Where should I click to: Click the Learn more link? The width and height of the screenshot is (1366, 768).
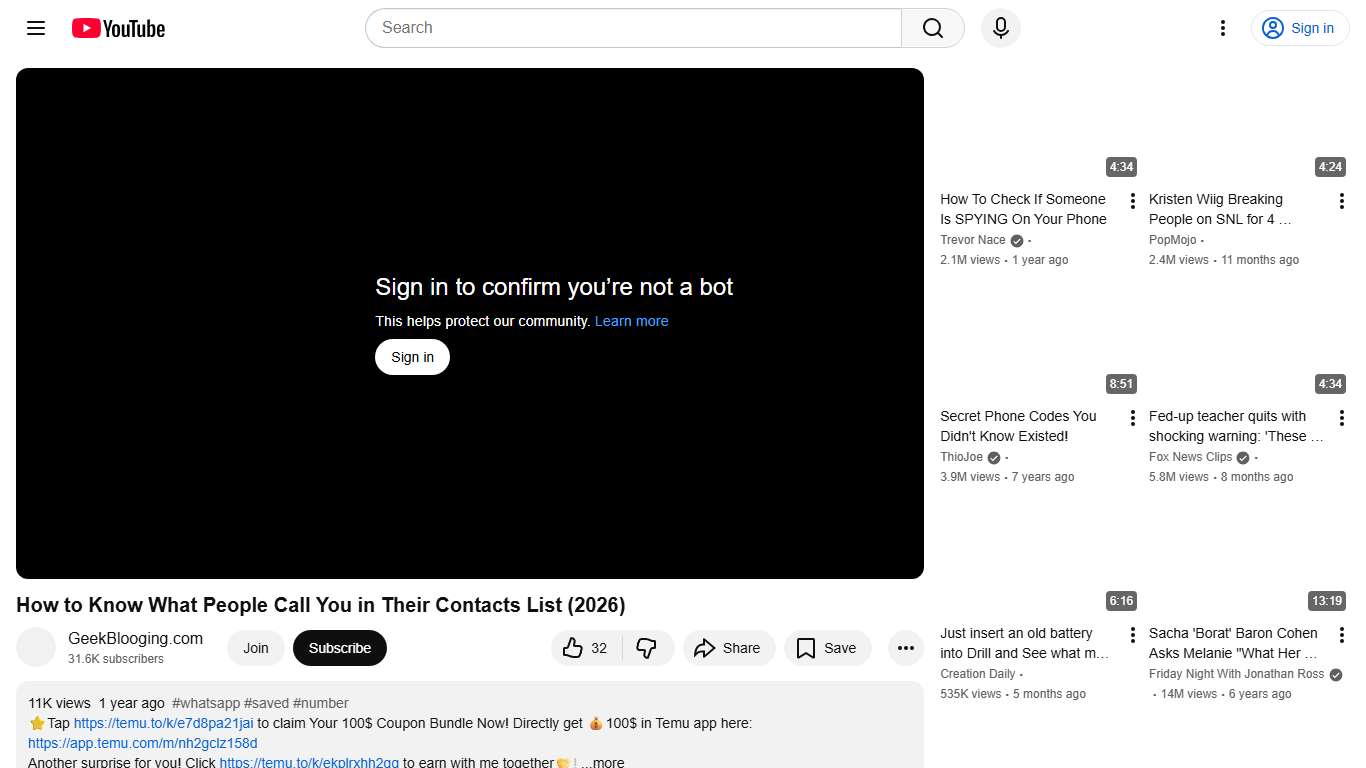click(631, 321)
